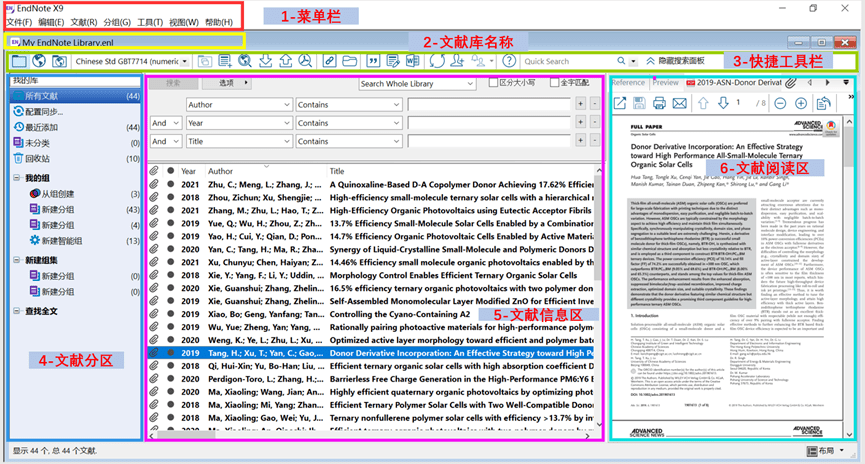Switch to Local Library Mode icon
This screenshot has width=865, height=464.
[x=19, y=61]
